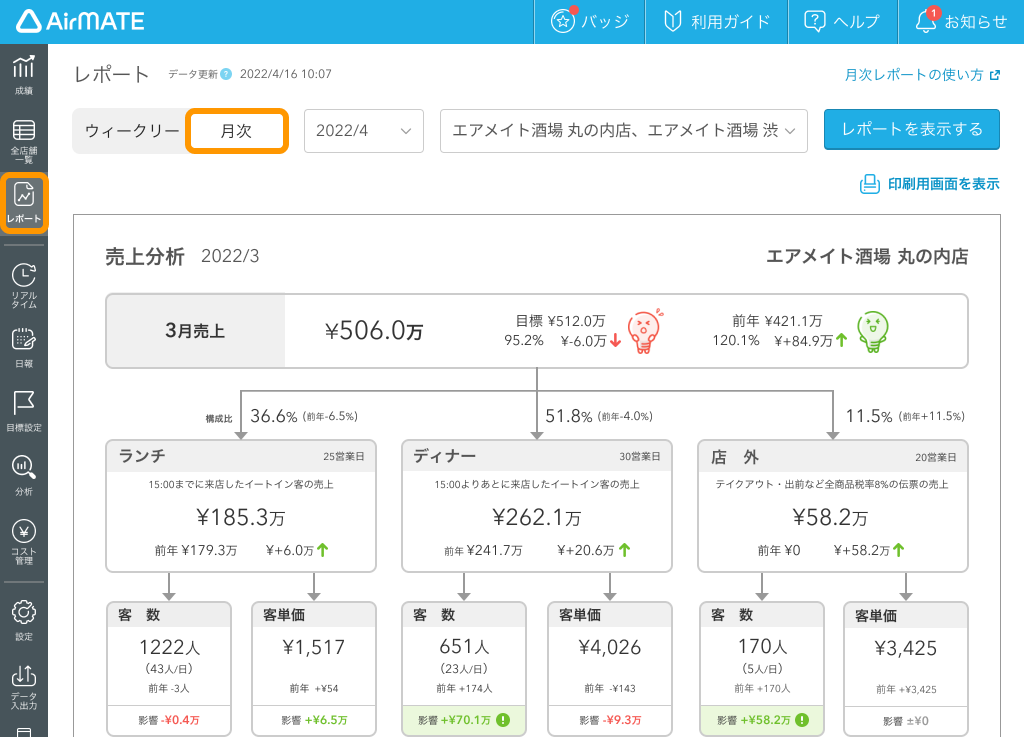This screenshot has width=1024, height=737.
Task: Open the 利用ガイド in the header
Action: pos(716,21)
